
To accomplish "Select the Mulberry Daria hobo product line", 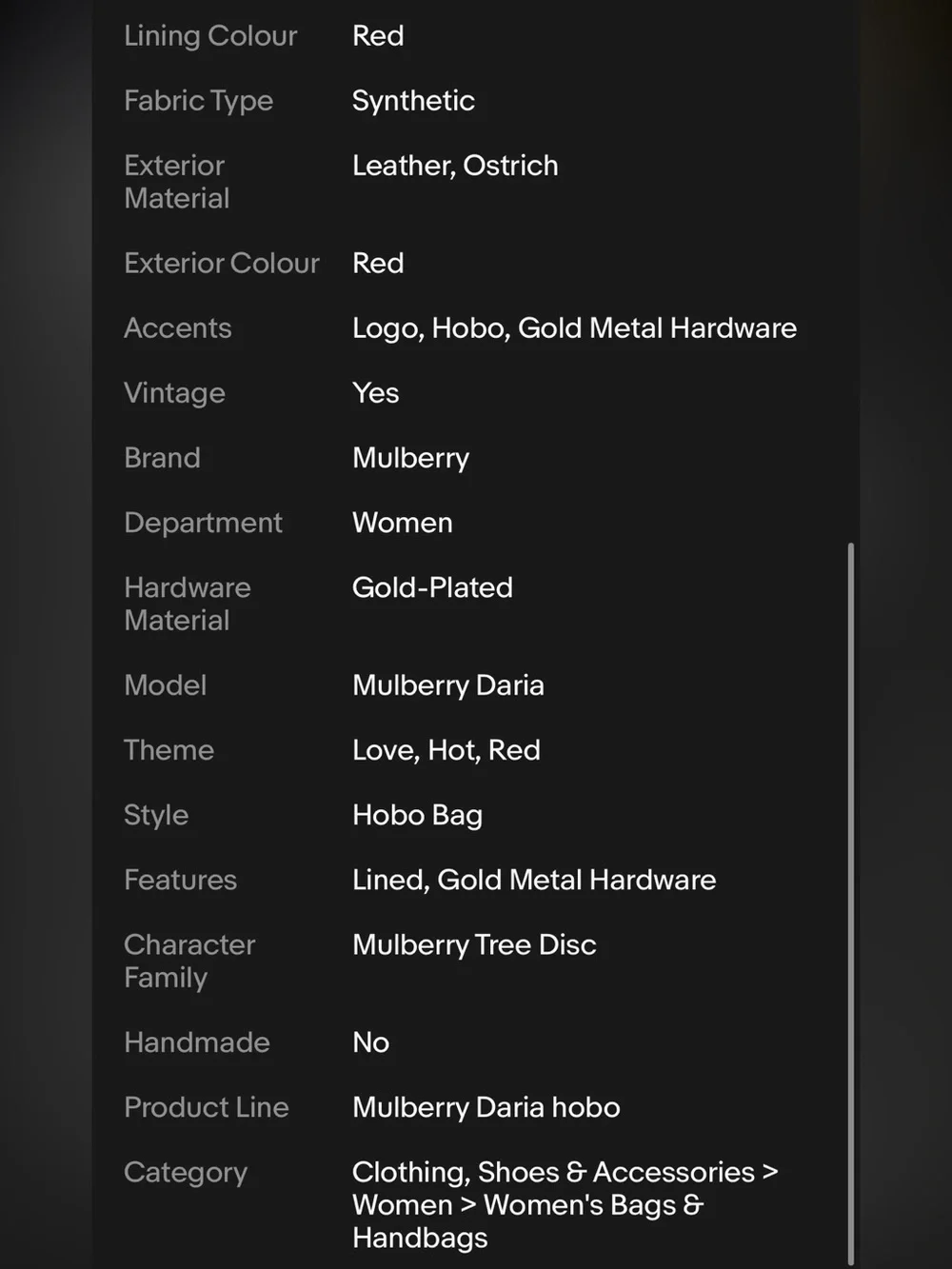I will pos(486,1108).
